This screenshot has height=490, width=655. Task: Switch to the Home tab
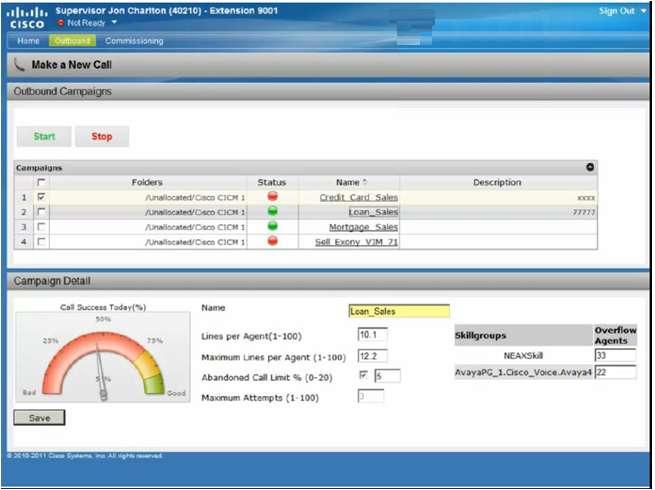28,41
